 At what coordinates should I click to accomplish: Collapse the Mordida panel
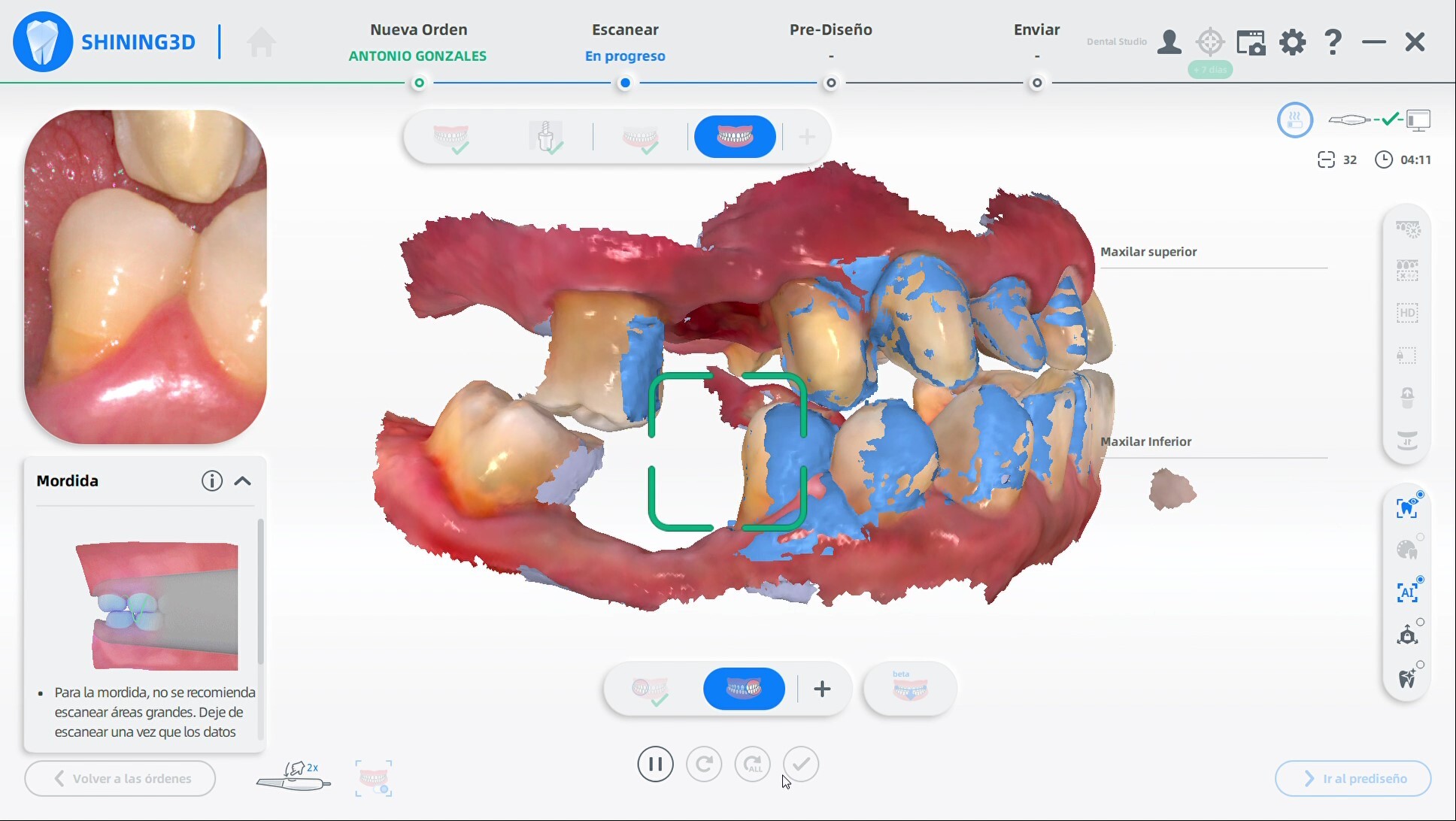point(242,481)
